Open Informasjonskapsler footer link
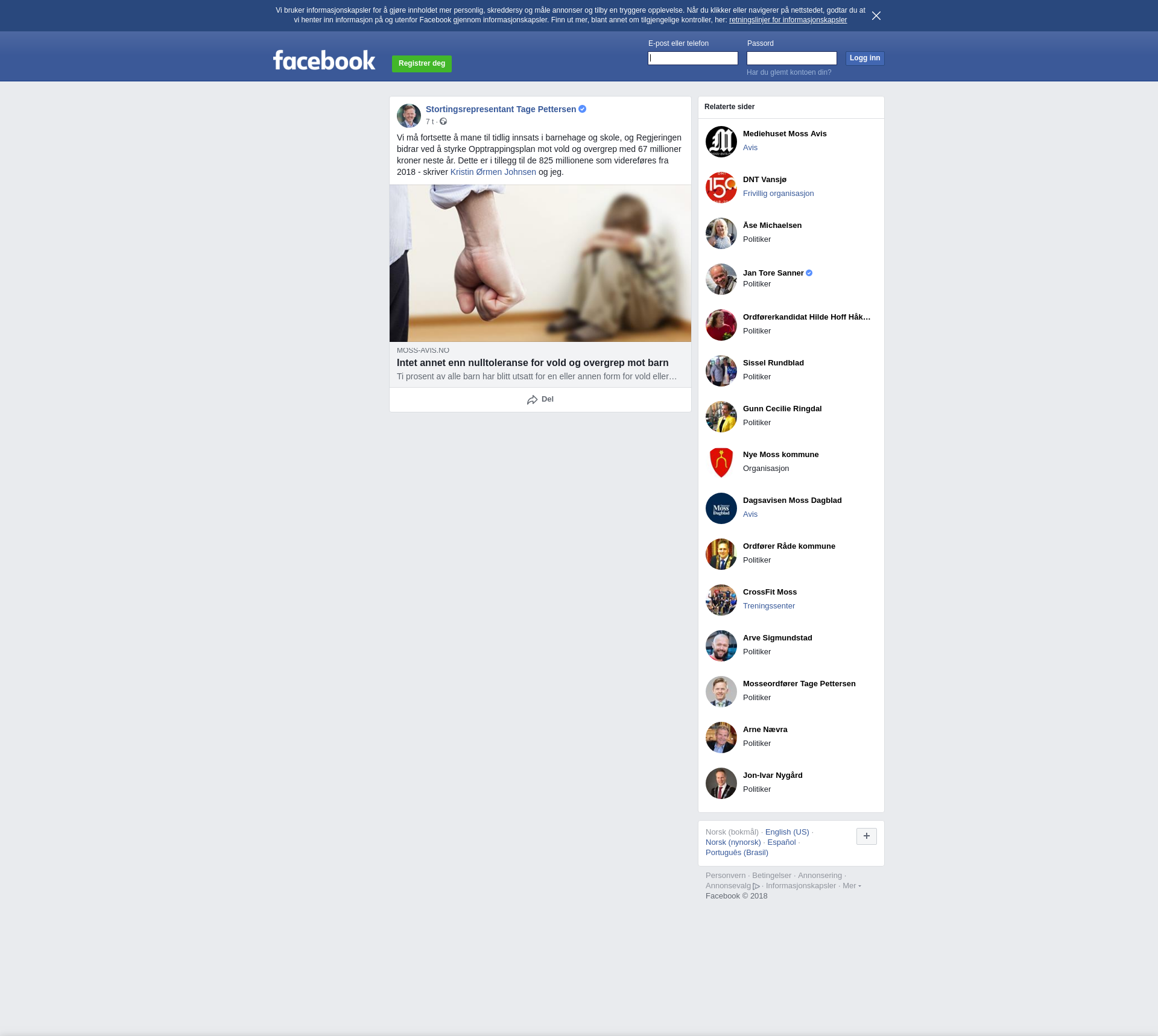Image resolution: width=1158 pixels, height=1036 pixels. 800,886
